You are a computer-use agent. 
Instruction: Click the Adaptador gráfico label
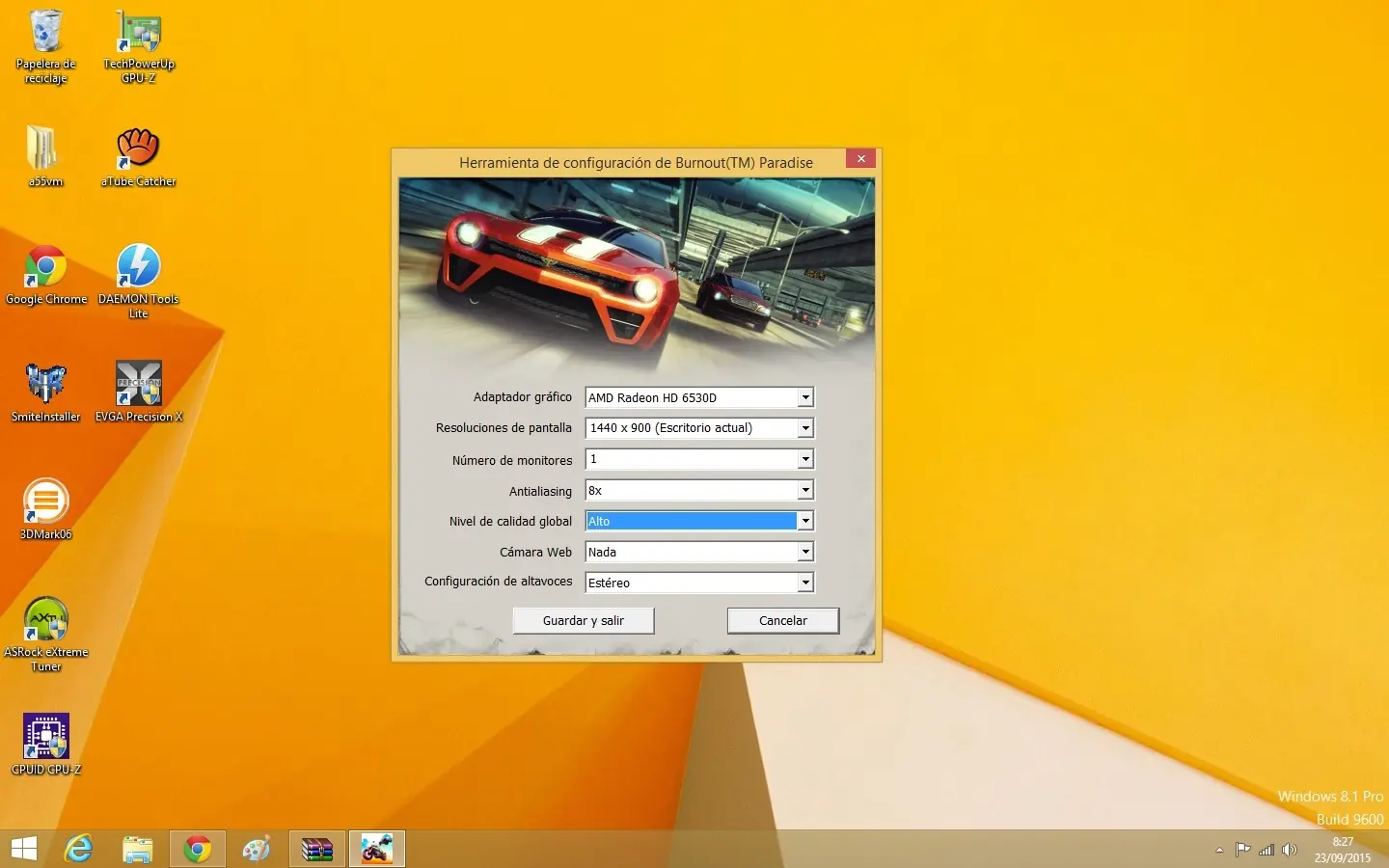pos(522,396)
